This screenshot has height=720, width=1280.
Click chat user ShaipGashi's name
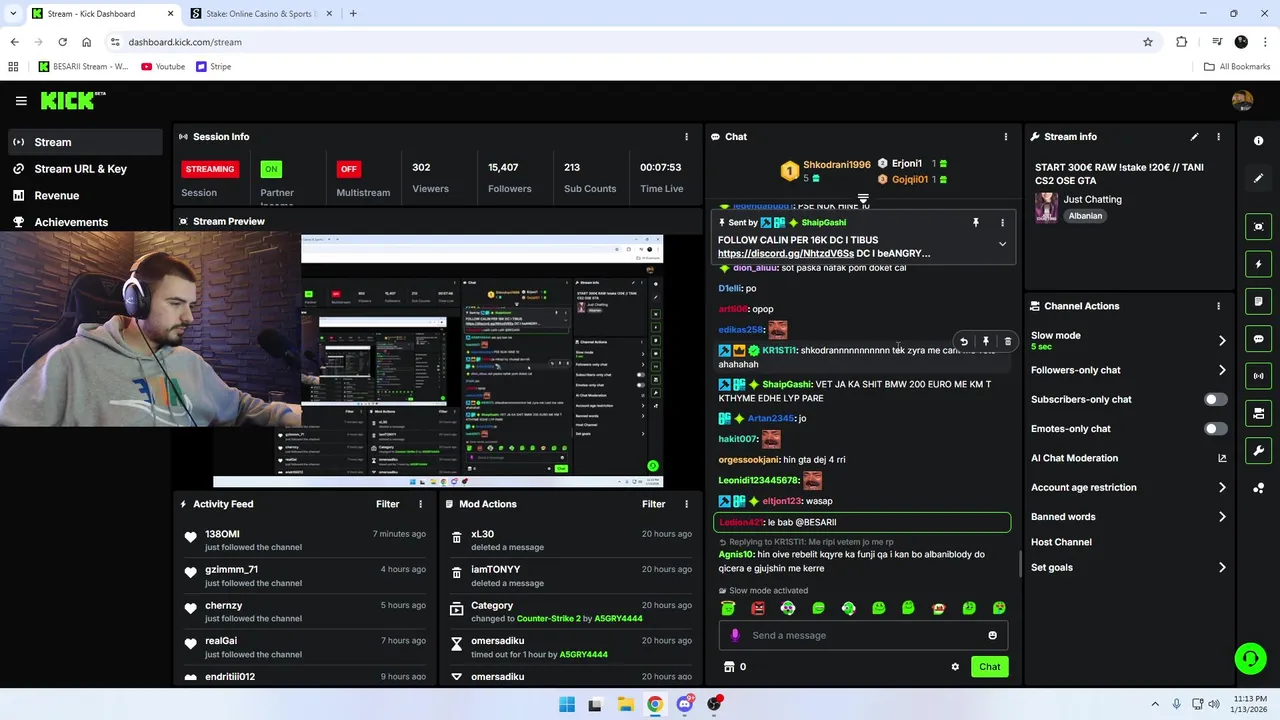[x=787, y=384]
